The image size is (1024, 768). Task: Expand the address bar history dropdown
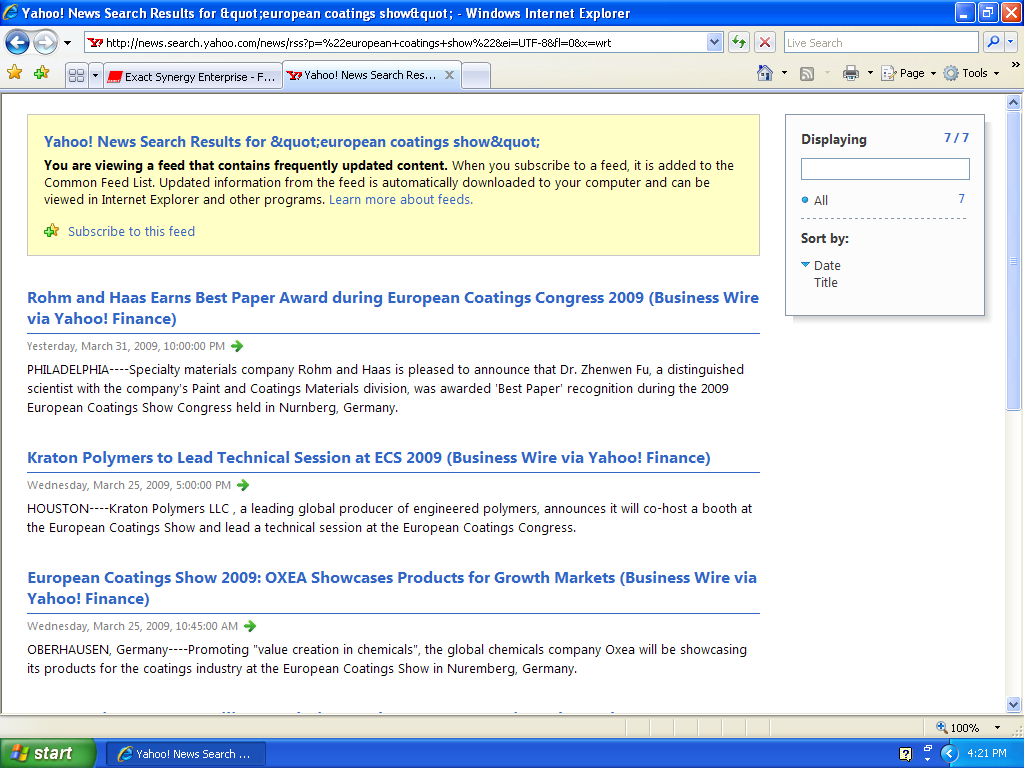[714, 43]
